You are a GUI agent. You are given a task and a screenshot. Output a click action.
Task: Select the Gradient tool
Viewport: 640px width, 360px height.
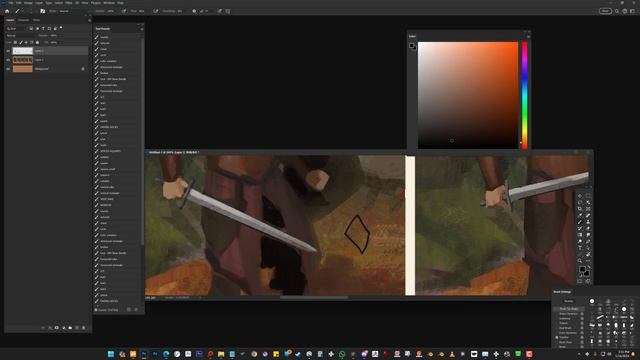click(580, 235)
